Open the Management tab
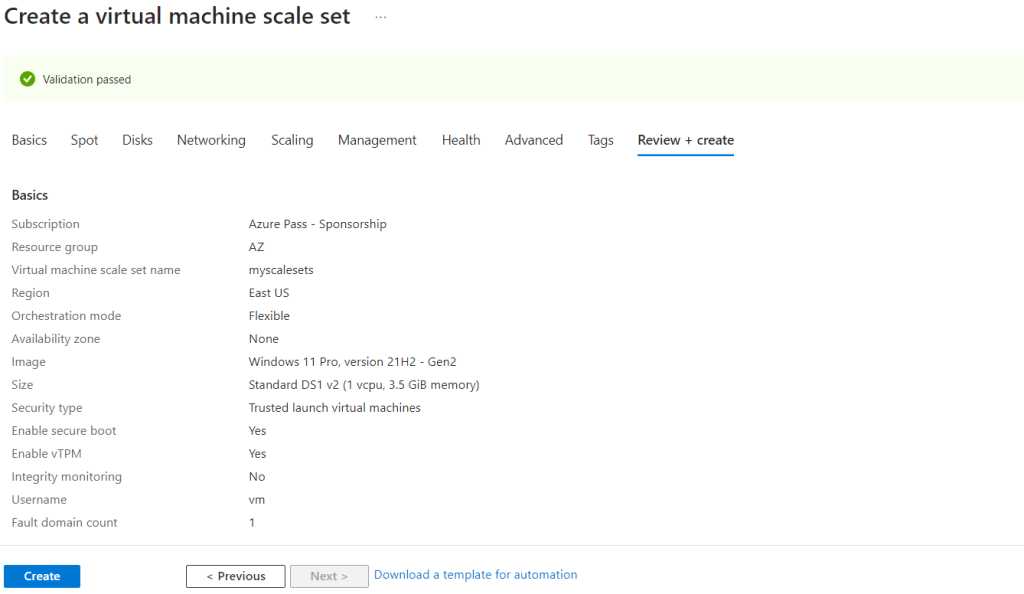 click(377, 140)
